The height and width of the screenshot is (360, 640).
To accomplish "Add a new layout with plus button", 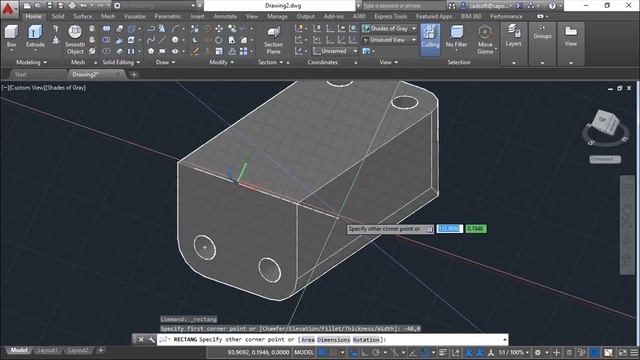I will pos(100,350).
